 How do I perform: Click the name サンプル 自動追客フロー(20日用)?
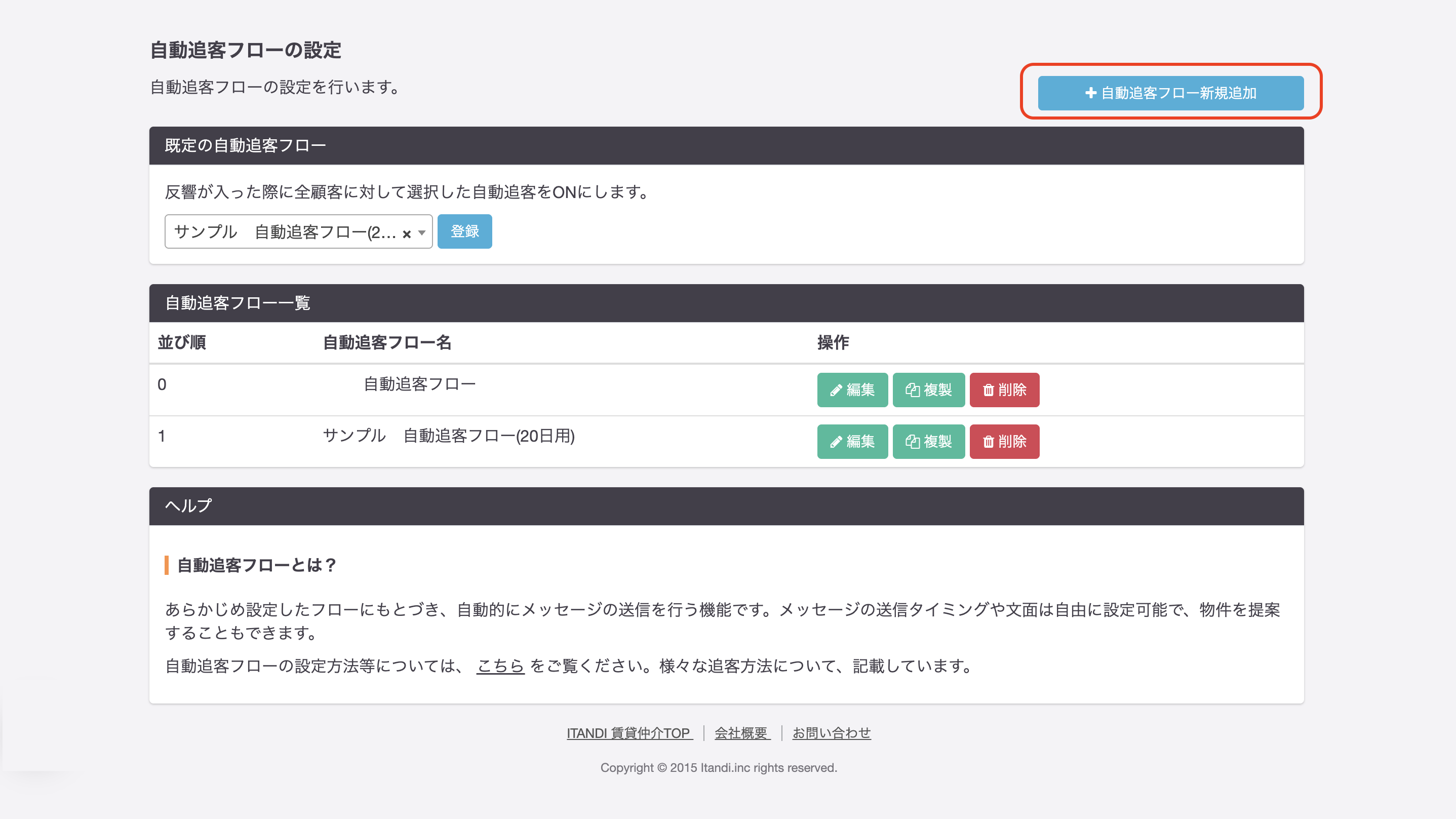click(449, 436)
